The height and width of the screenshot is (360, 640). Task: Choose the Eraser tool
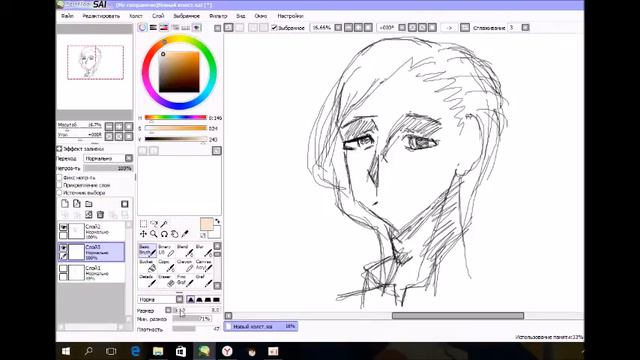166,280
